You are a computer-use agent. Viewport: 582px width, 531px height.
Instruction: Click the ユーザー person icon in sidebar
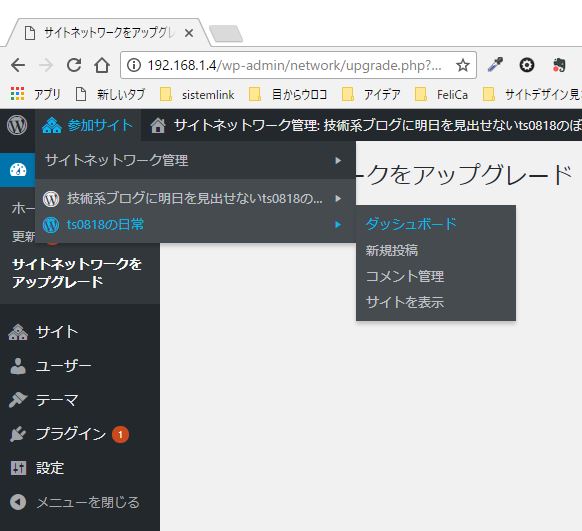pos(18,366)
